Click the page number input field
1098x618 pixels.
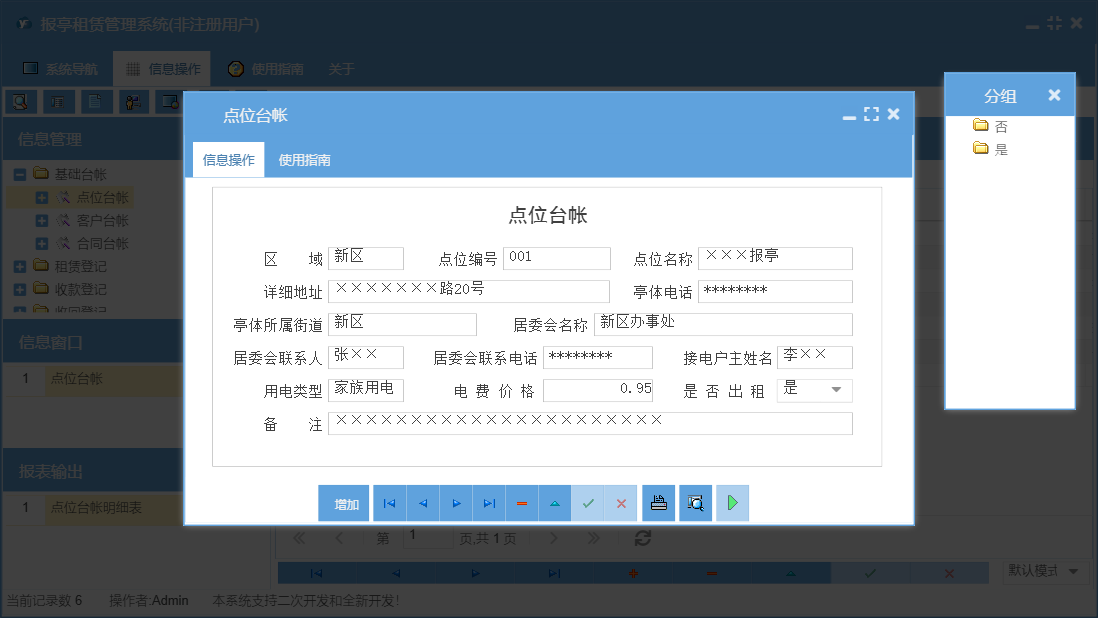click(427, 538)
